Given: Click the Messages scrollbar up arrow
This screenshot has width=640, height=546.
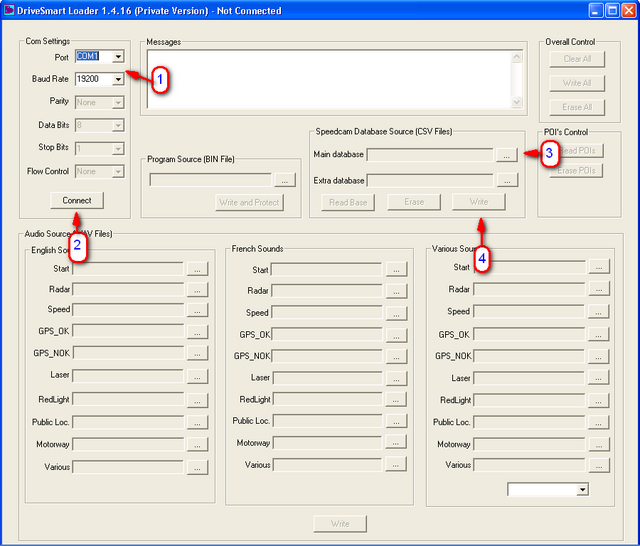Looking at the screenshot, I should click(516, 57).
